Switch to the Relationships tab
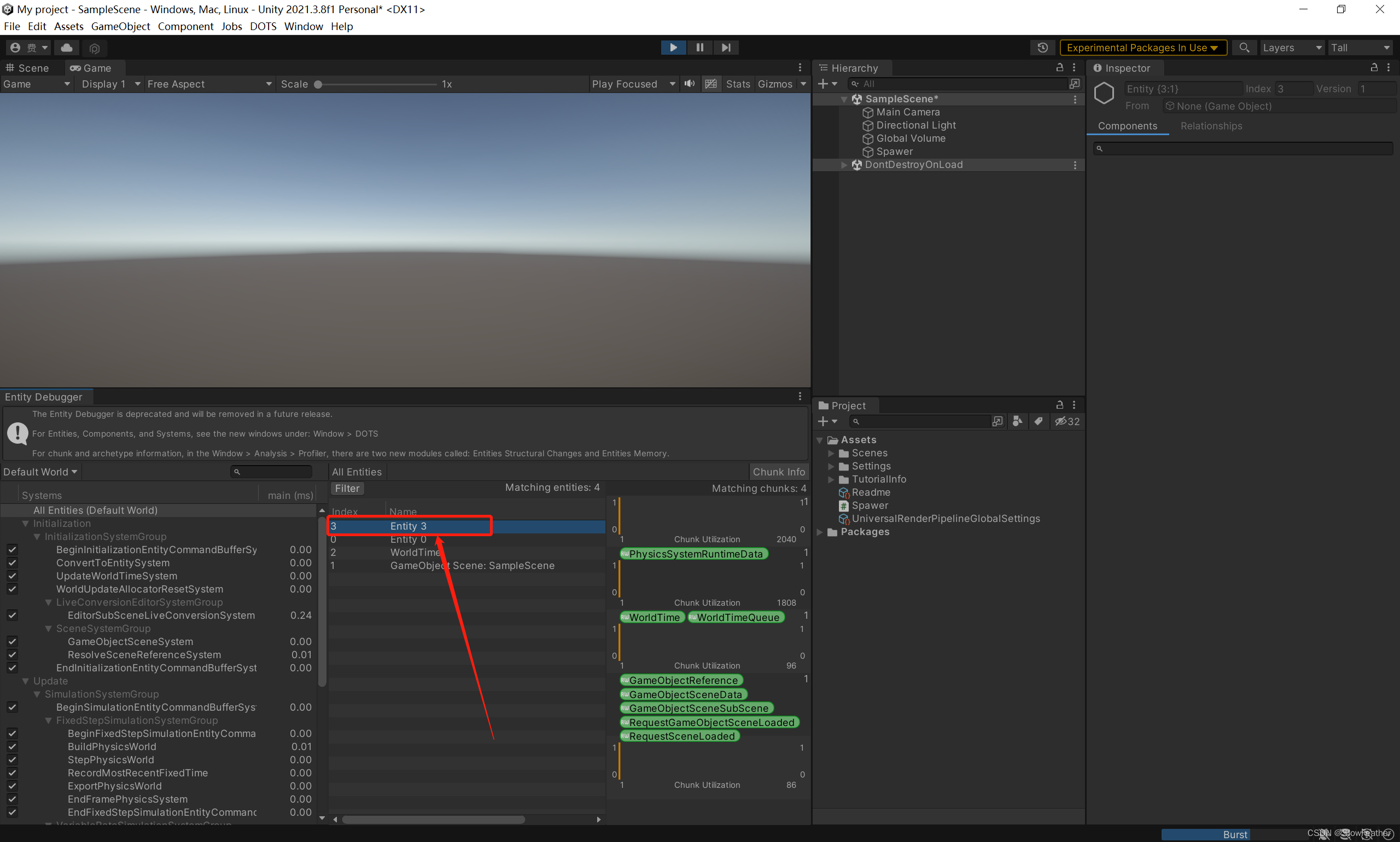This screenshot has width=1400, height=842. (x=1211, y=126)
